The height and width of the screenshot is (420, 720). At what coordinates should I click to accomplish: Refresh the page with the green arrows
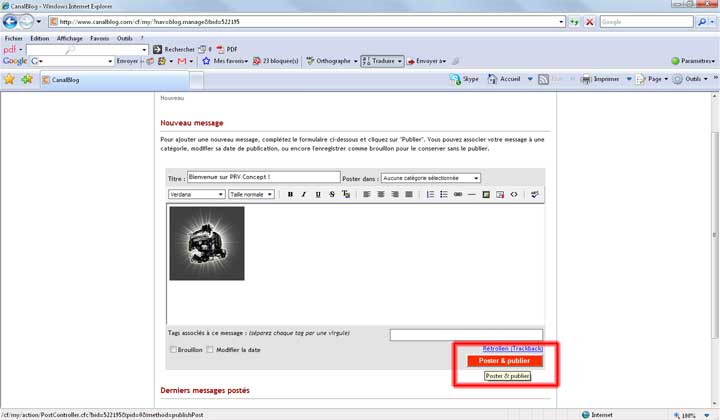574,22
